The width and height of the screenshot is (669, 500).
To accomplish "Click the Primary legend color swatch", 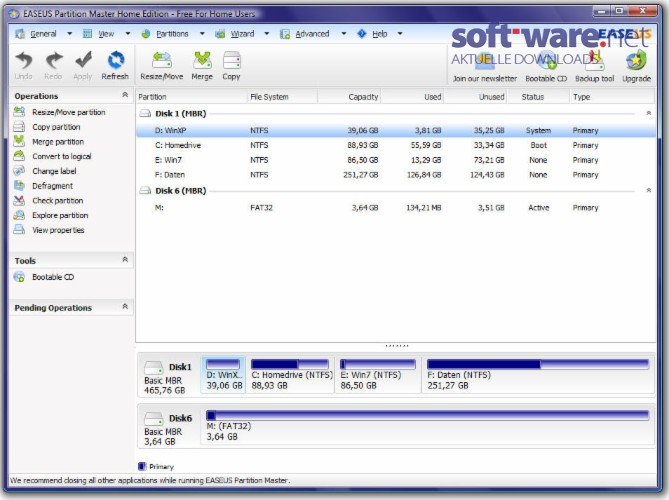I will (x=142, y=466).
